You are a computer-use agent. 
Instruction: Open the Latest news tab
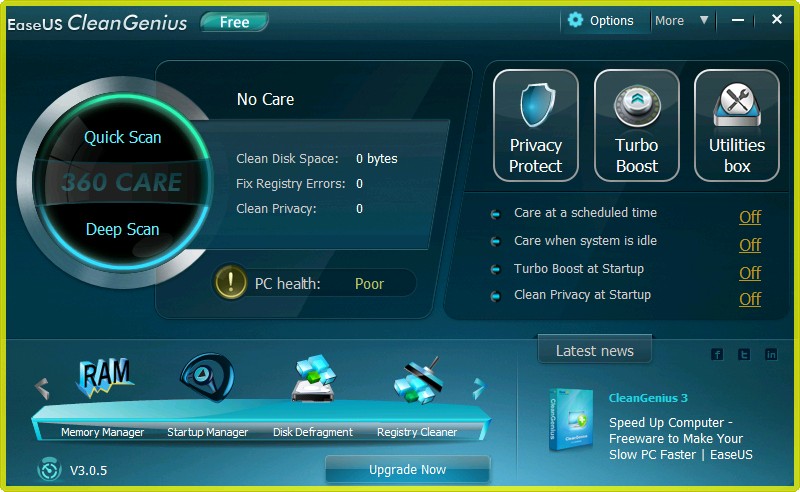pos(594,351)
